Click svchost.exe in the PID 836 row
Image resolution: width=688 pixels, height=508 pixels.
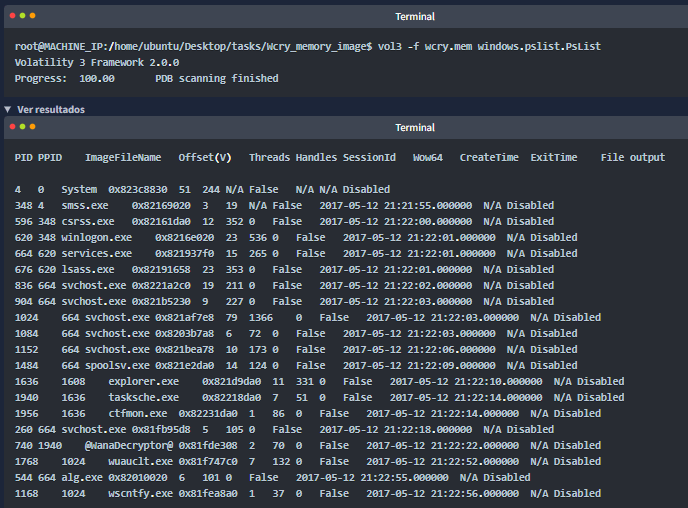[x=93, y=286]
